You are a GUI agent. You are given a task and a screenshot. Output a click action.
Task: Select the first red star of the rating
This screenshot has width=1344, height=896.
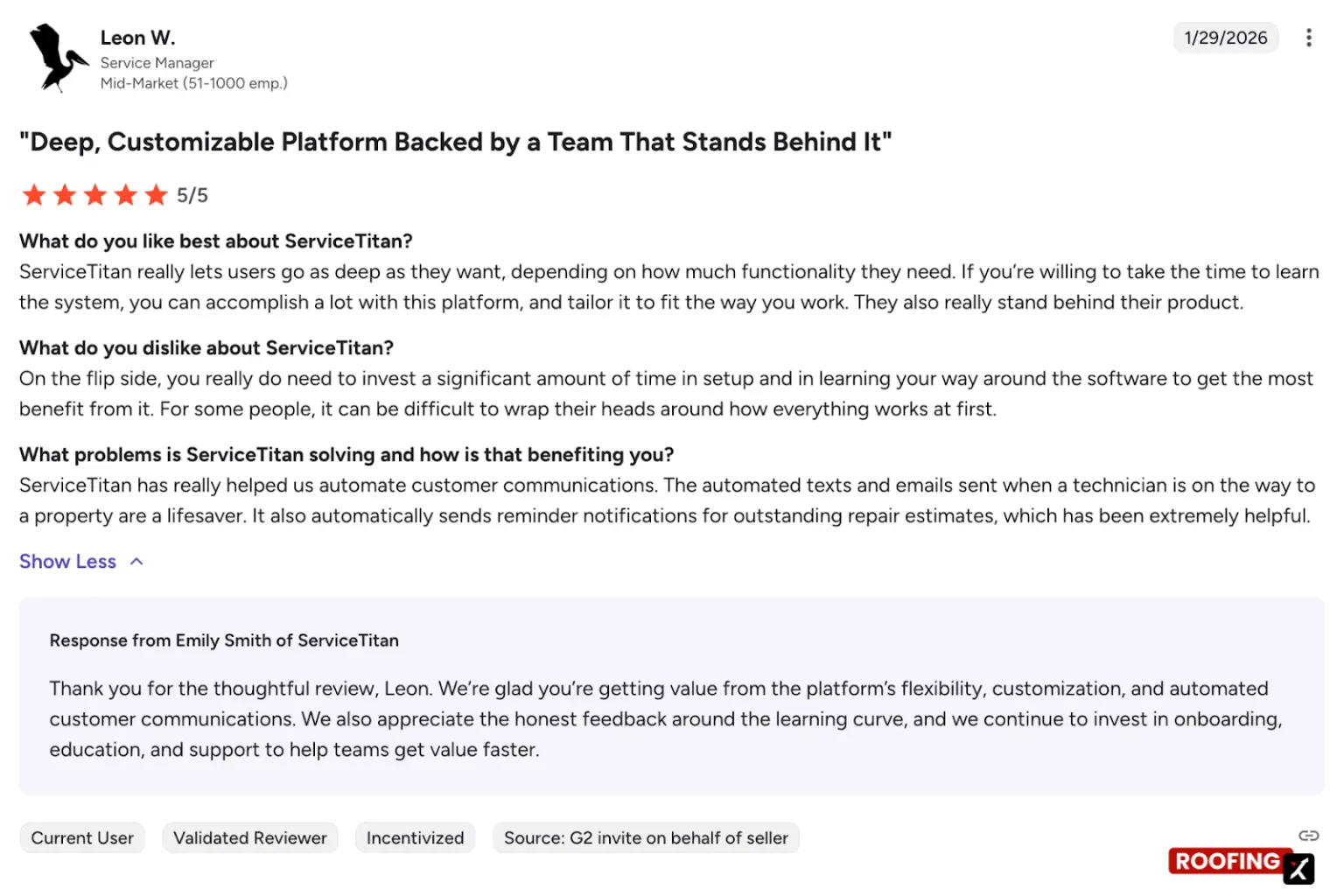click(34, 194)
